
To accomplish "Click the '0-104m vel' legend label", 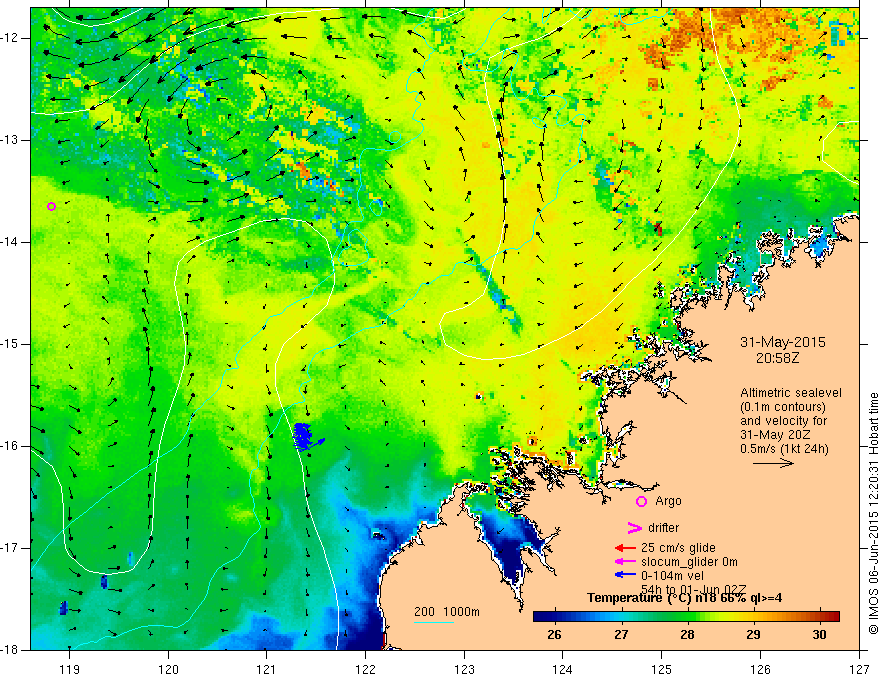I will (x=672, y=576).
